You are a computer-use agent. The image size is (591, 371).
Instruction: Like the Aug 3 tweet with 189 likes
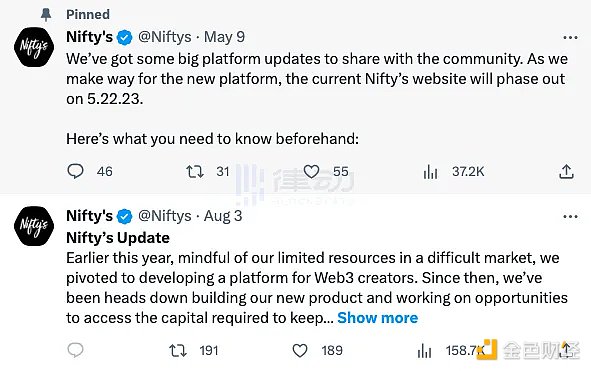(300, 351)
